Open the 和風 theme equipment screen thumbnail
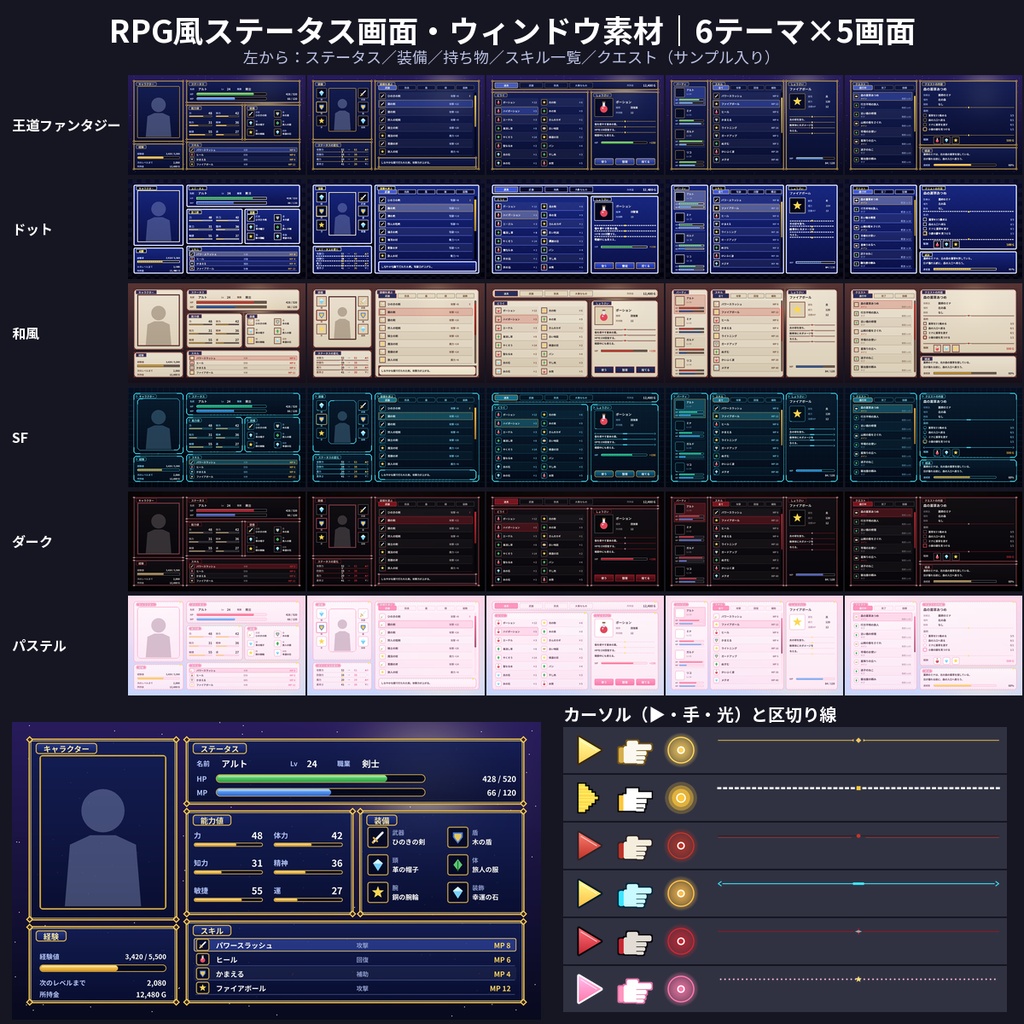 pos(396,332)
